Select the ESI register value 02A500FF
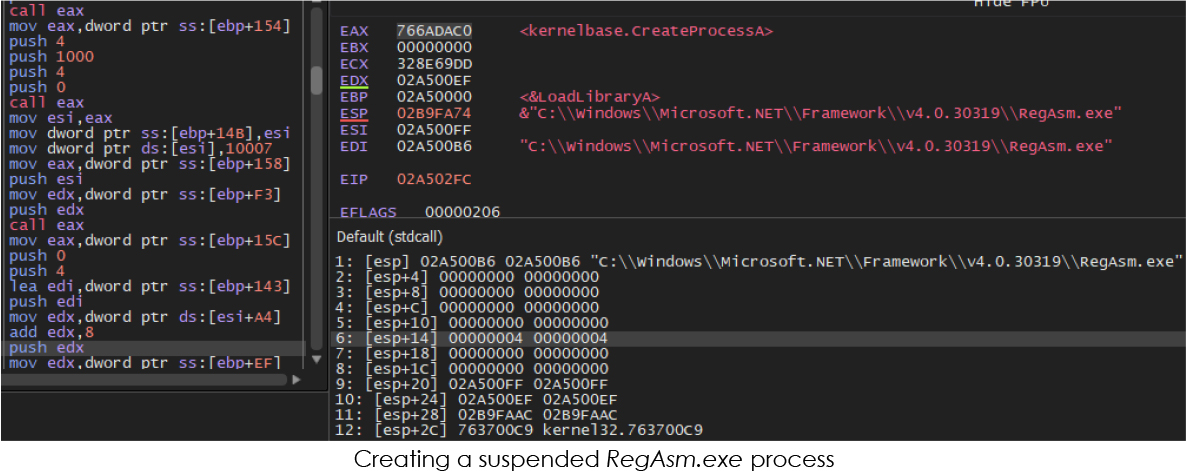 click(434, 129)
